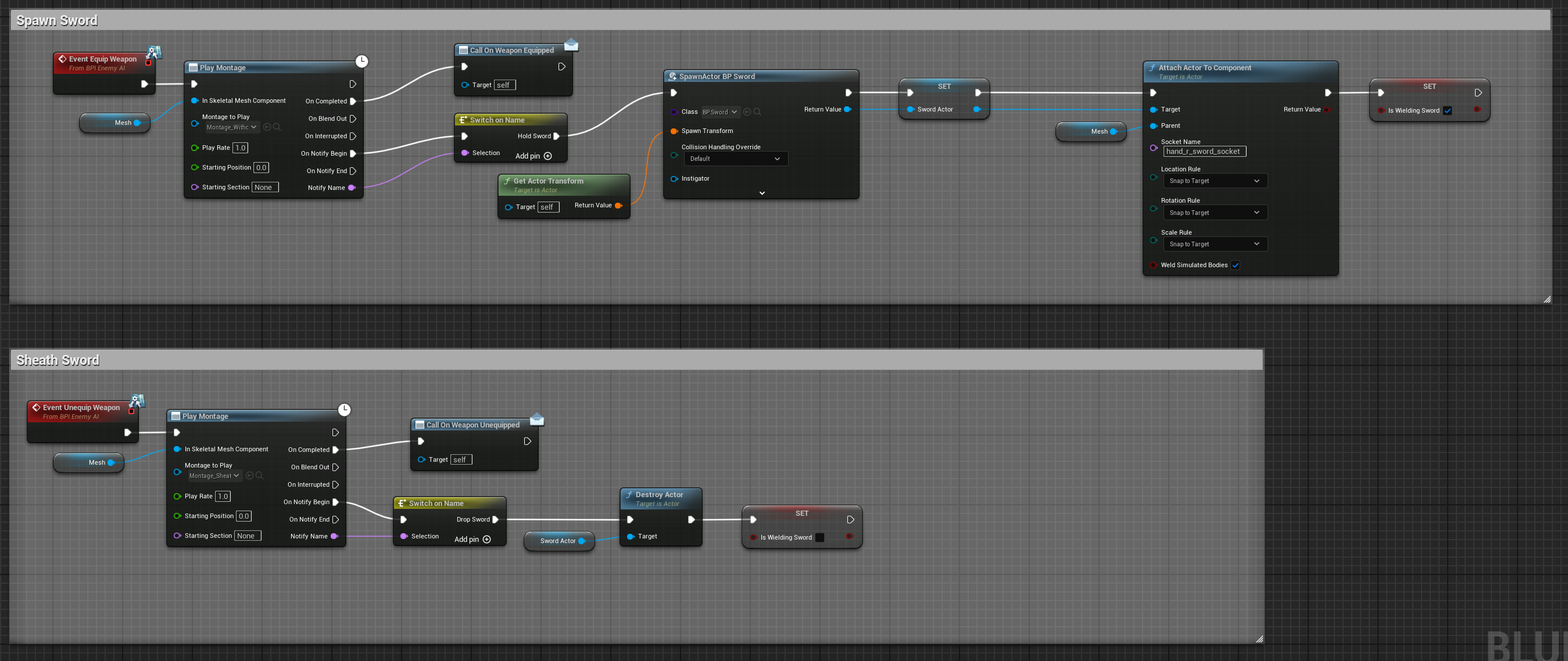Expand the SpawnActor BP Sword advanced pins
Viewport: 1568px width, 661px height.
(x=762, y=193)
